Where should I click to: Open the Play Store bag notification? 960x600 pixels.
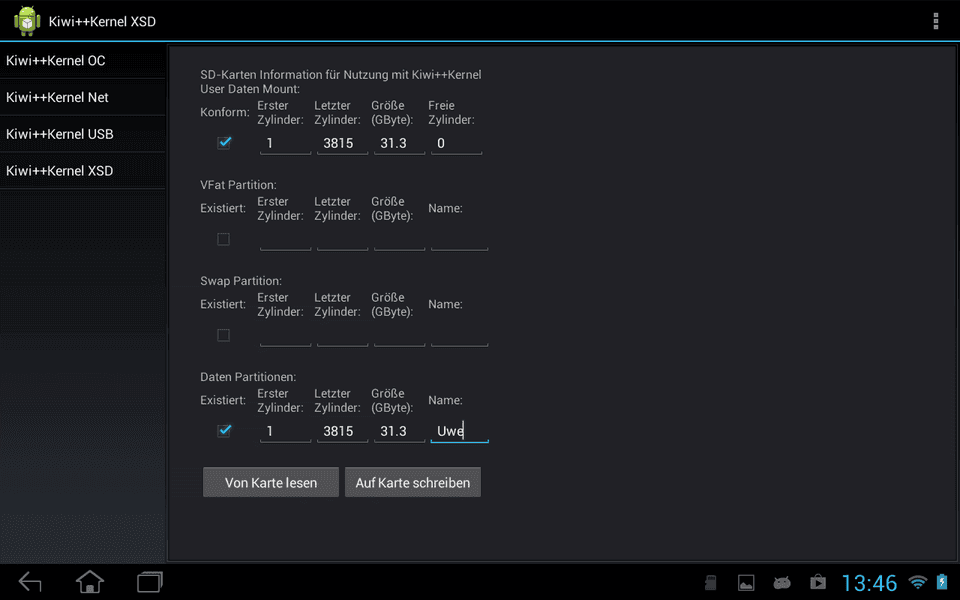818,582
